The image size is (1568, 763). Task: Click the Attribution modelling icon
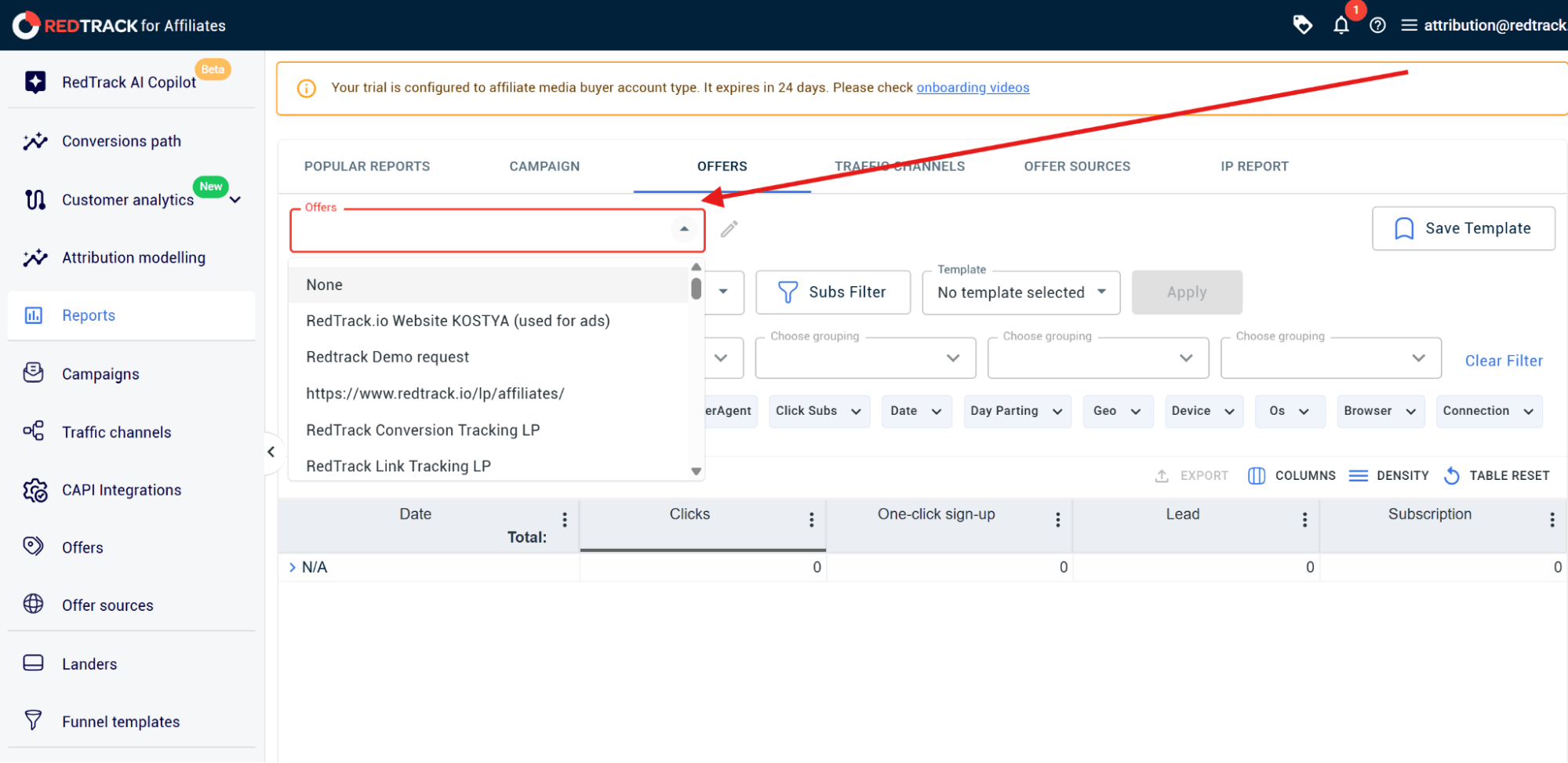(35, 258)
